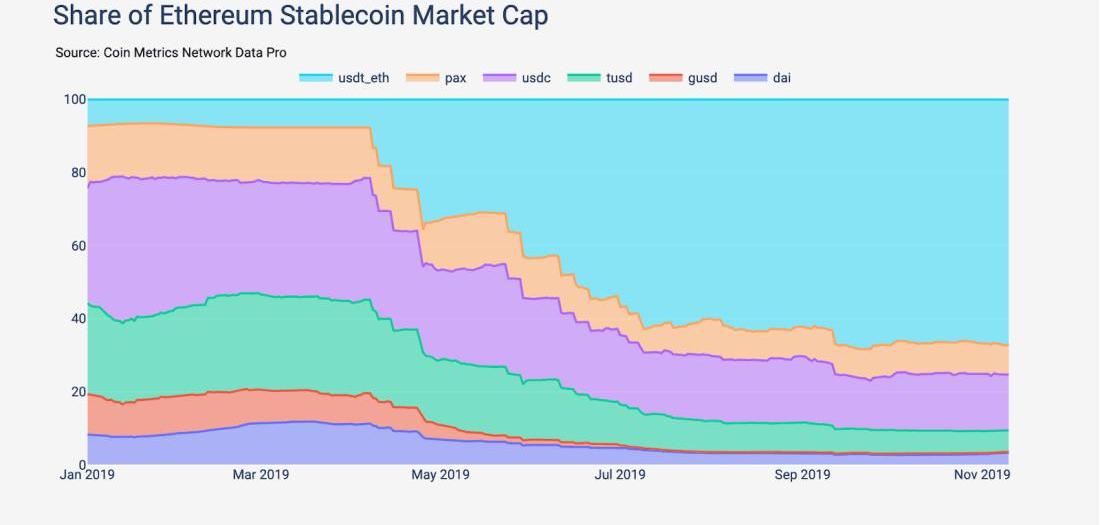The height and width of the screenshot is (525, 1100).
Task: Click the gusd red legend swatch
Action: (x=666, y=78)
